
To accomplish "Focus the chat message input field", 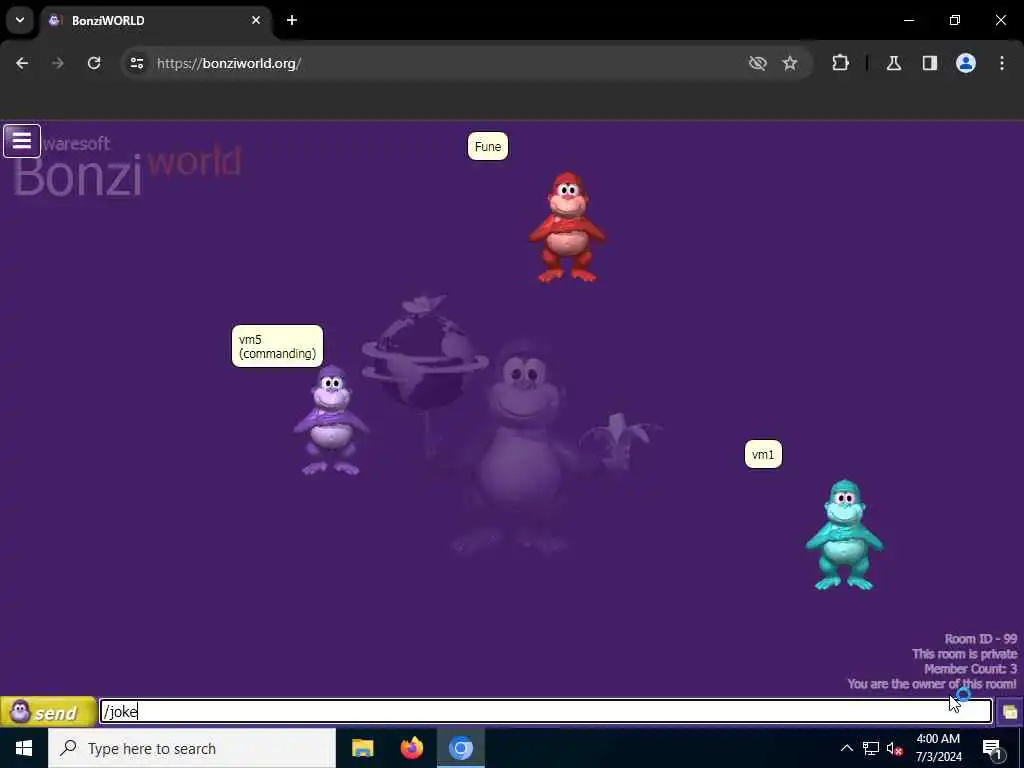I will 545,711.
